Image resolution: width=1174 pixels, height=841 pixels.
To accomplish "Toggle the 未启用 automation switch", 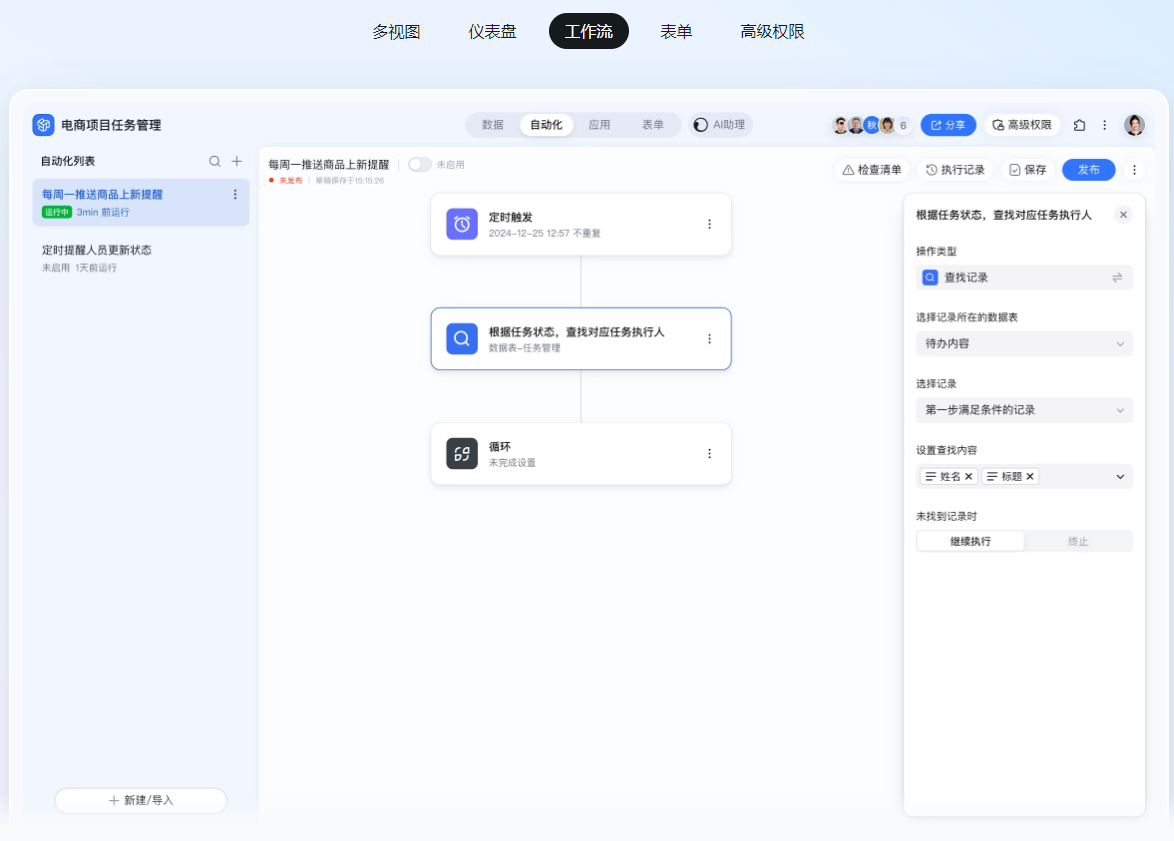I will pos(419,165).
